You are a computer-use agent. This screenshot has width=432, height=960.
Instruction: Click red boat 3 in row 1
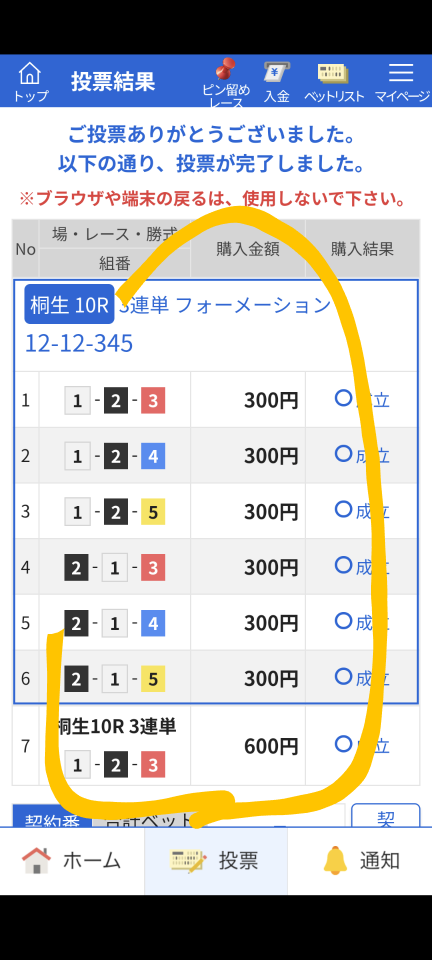[153, 401]
